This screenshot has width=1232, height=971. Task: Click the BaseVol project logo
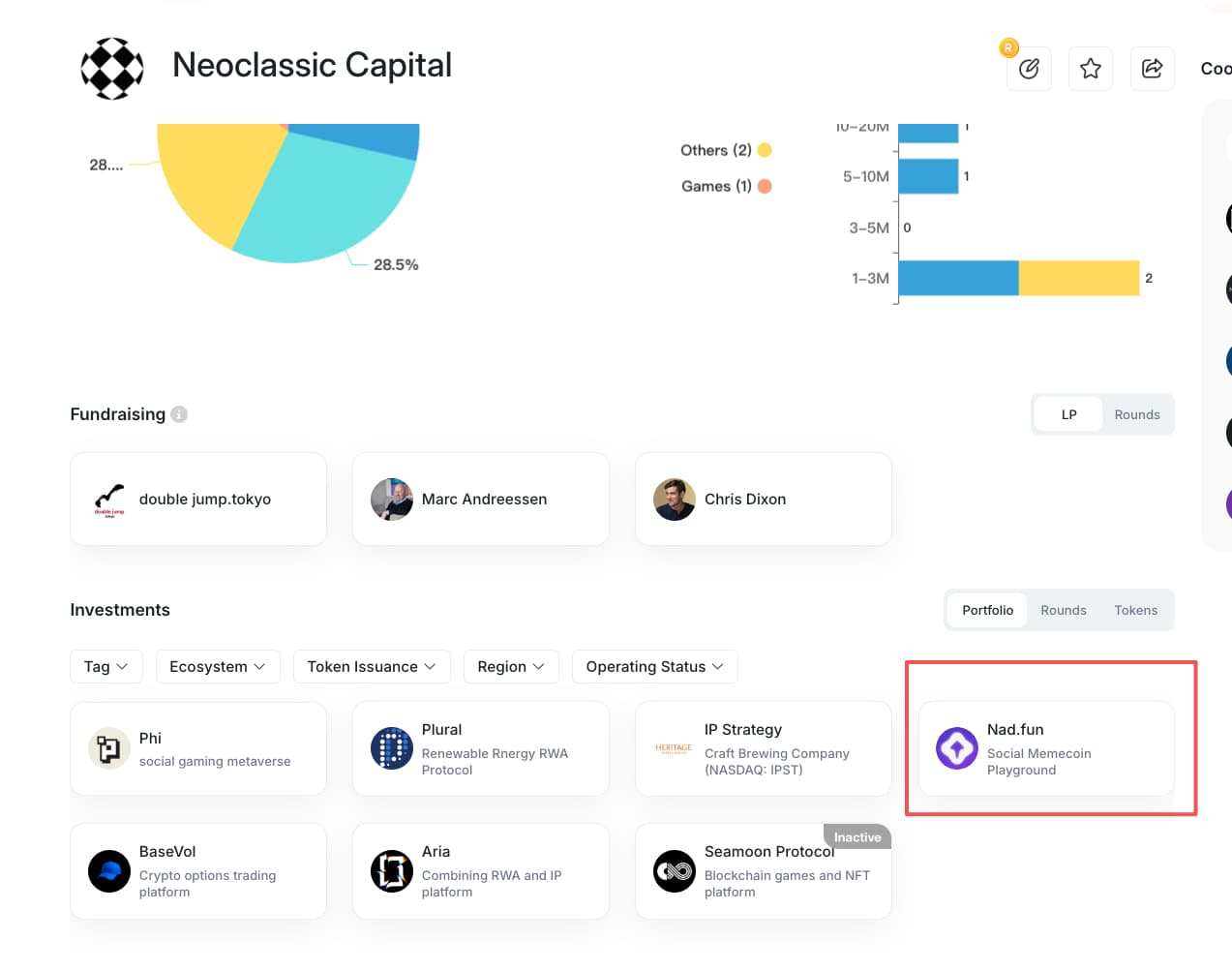[109, 871]
